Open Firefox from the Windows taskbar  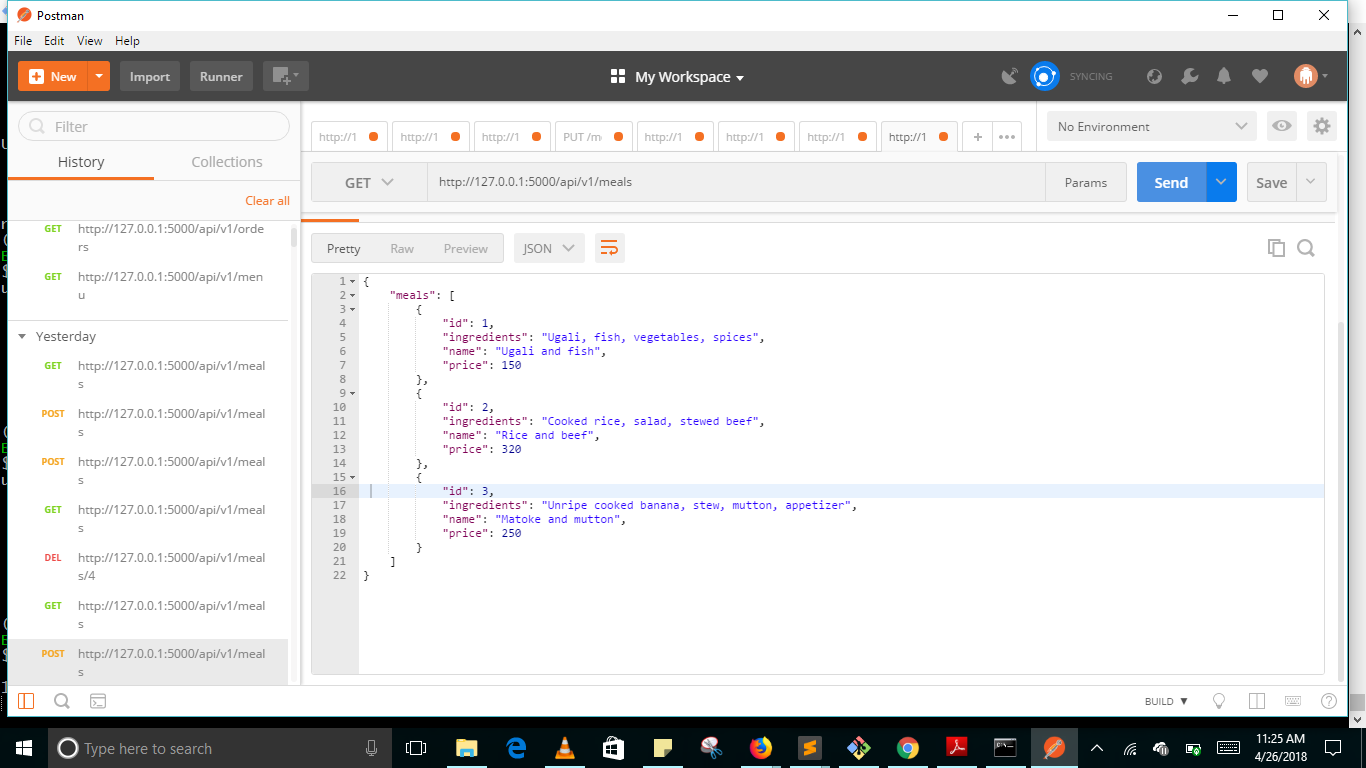coord(760,747)
